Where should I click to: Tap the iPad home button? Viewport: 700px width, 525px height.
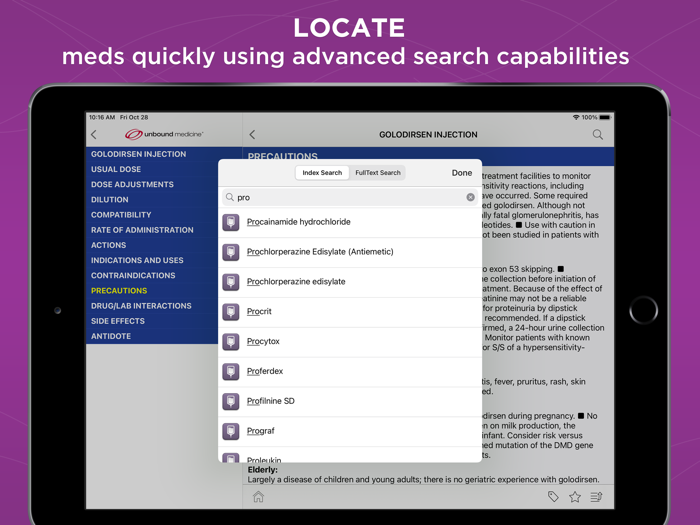[x=643, y=310]
